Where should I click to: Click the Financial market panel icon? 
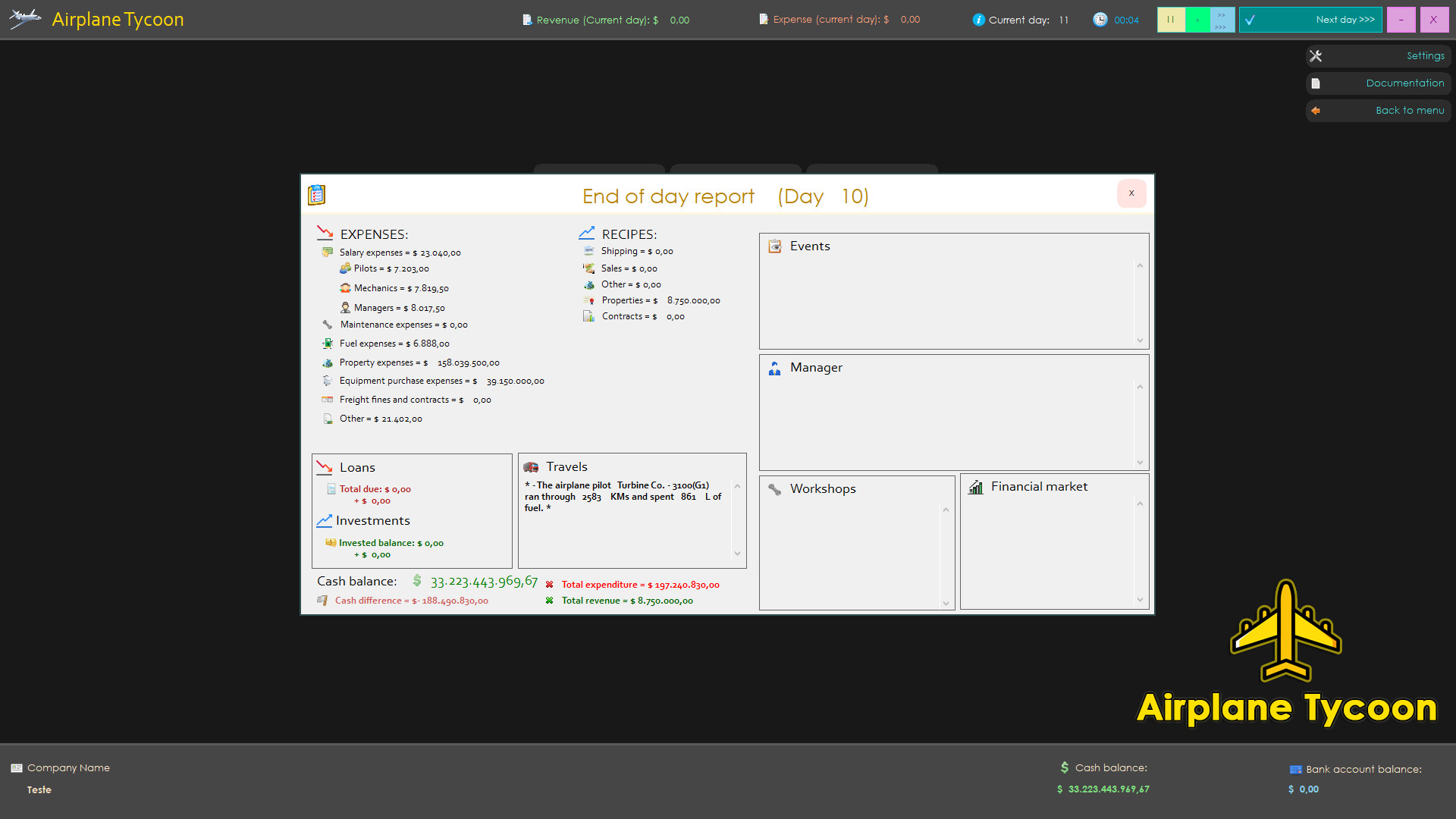[x=975, y=486]
